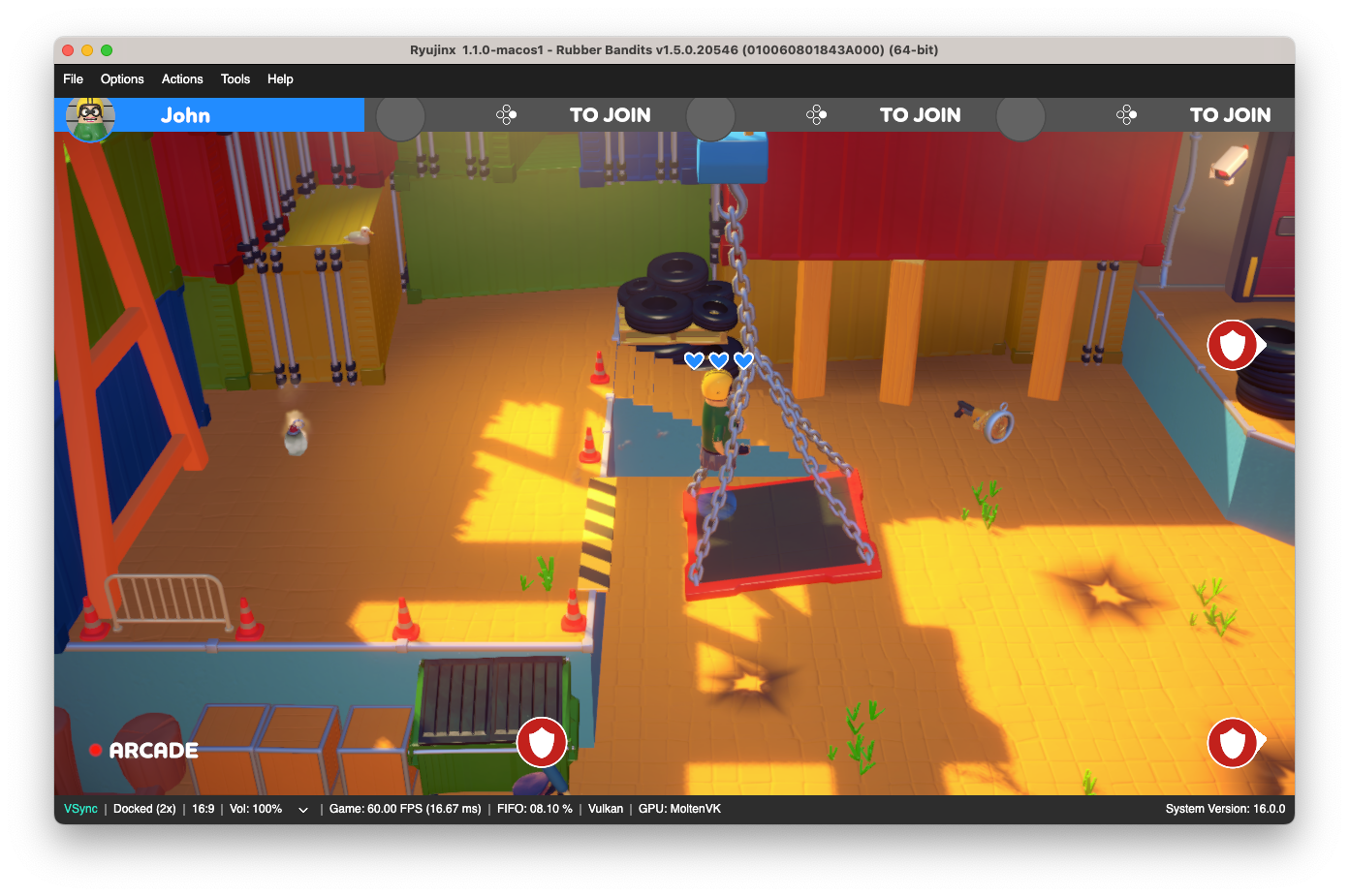
Task: Toggle VSync in the status bar
Action: (80, 809)
